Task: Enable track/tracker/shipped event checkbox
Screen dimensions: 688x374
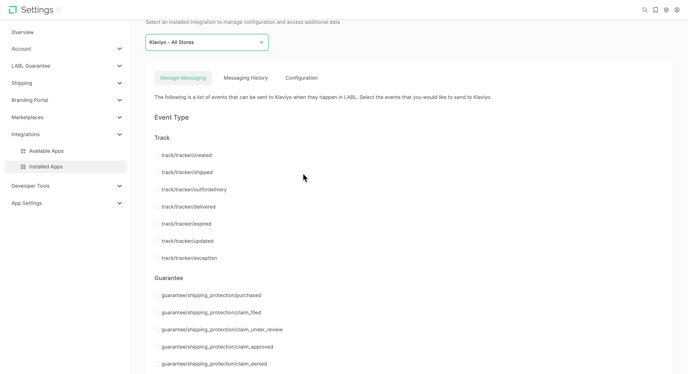Action: pyautogui.click(x=157, y=172)
